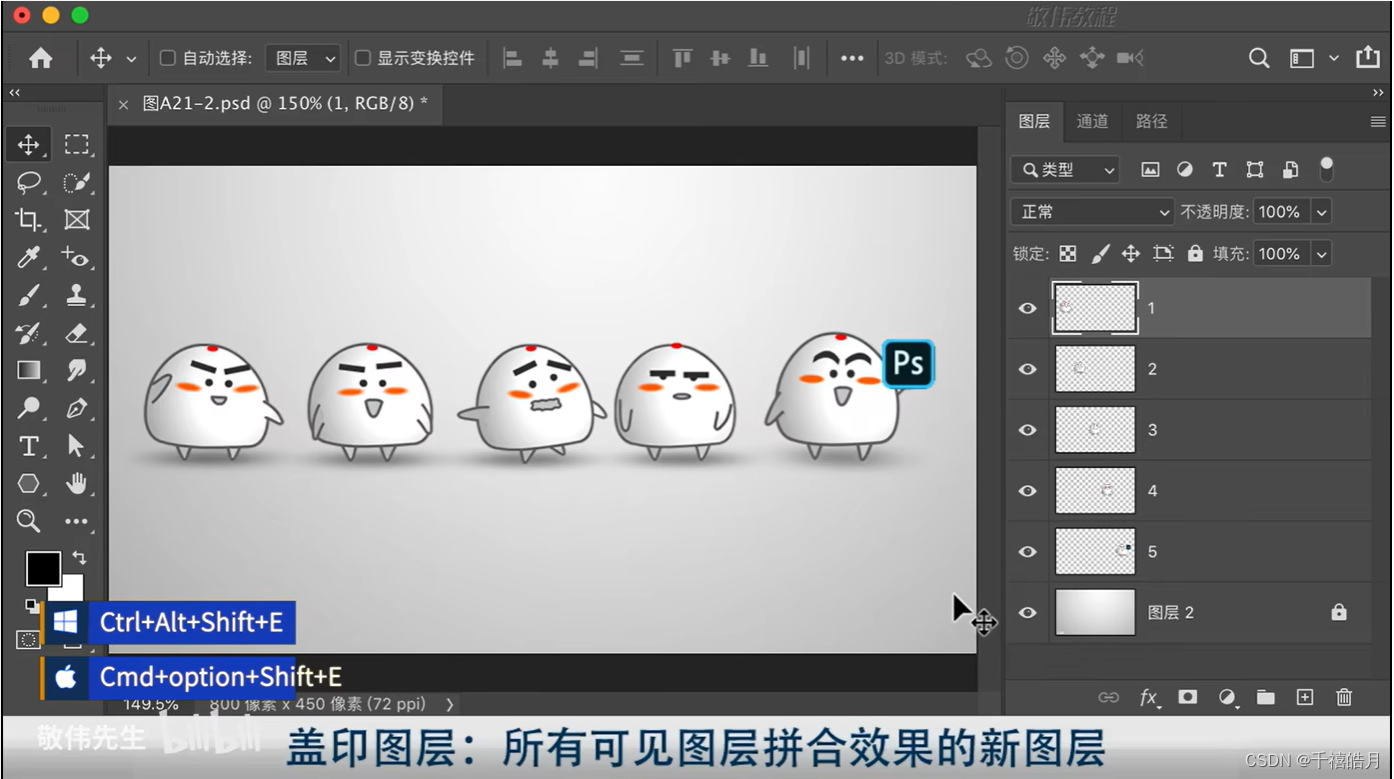
Task: Open the 正常 blend mode dropdown
Action: click(x=1092, y=212)
